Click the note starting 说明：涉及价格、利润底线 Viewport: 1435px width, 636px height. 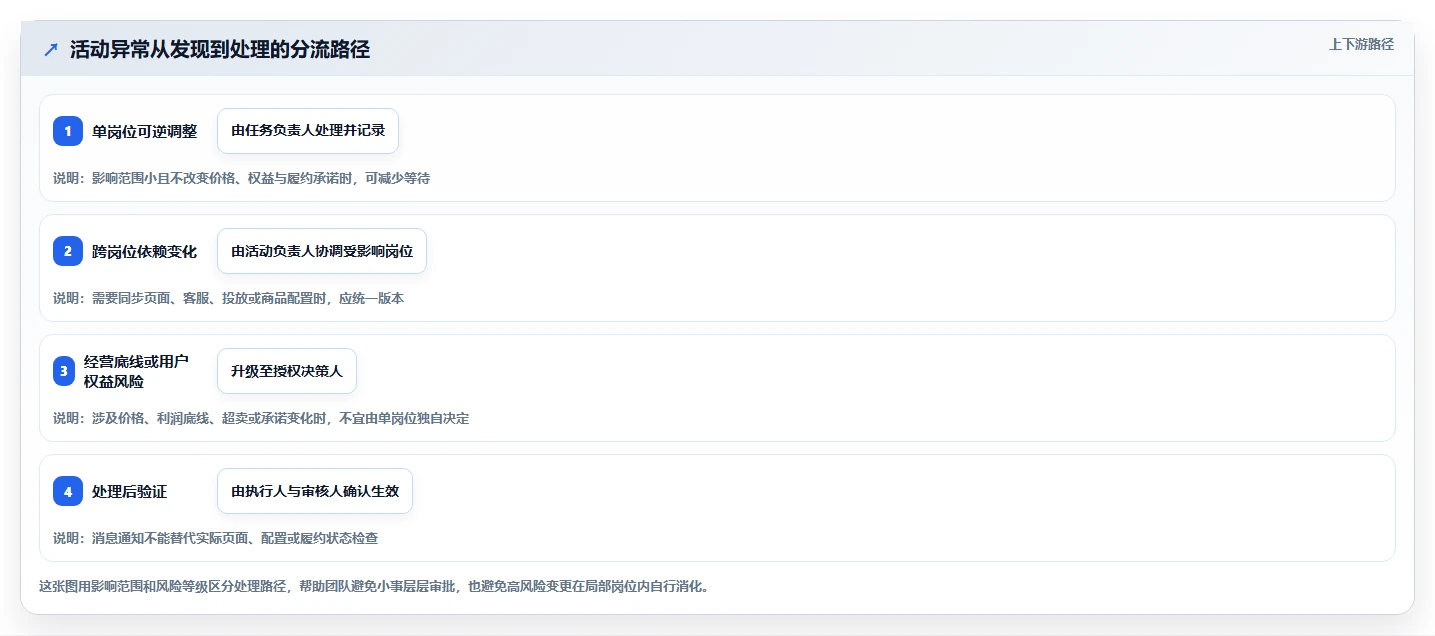coord(261,418)
